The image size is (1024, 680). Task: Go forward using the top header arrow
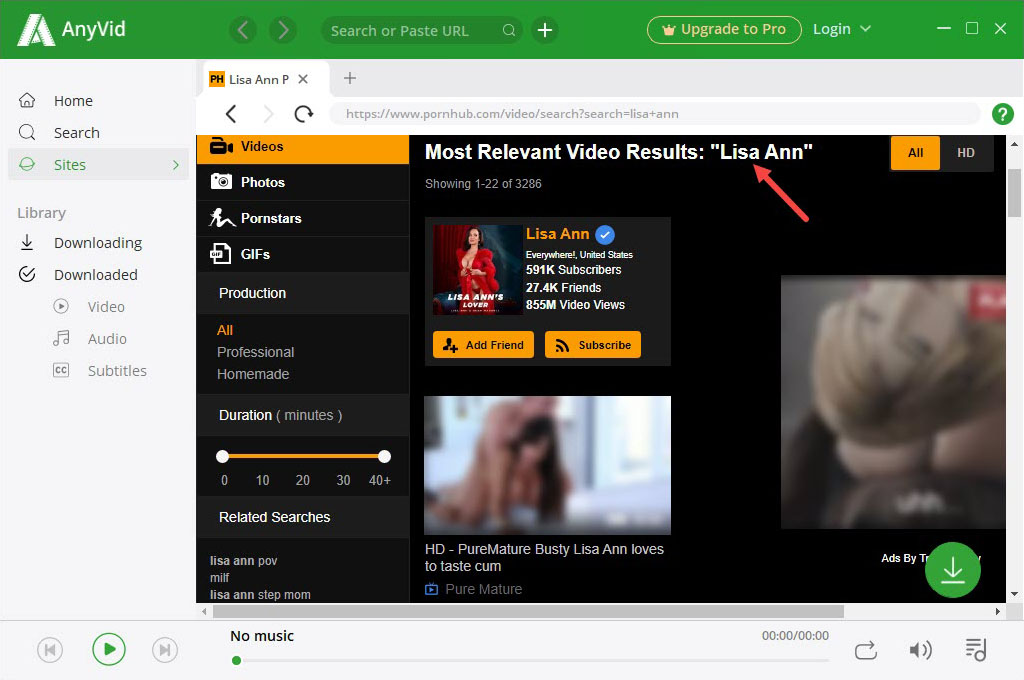tap(283, 30)
